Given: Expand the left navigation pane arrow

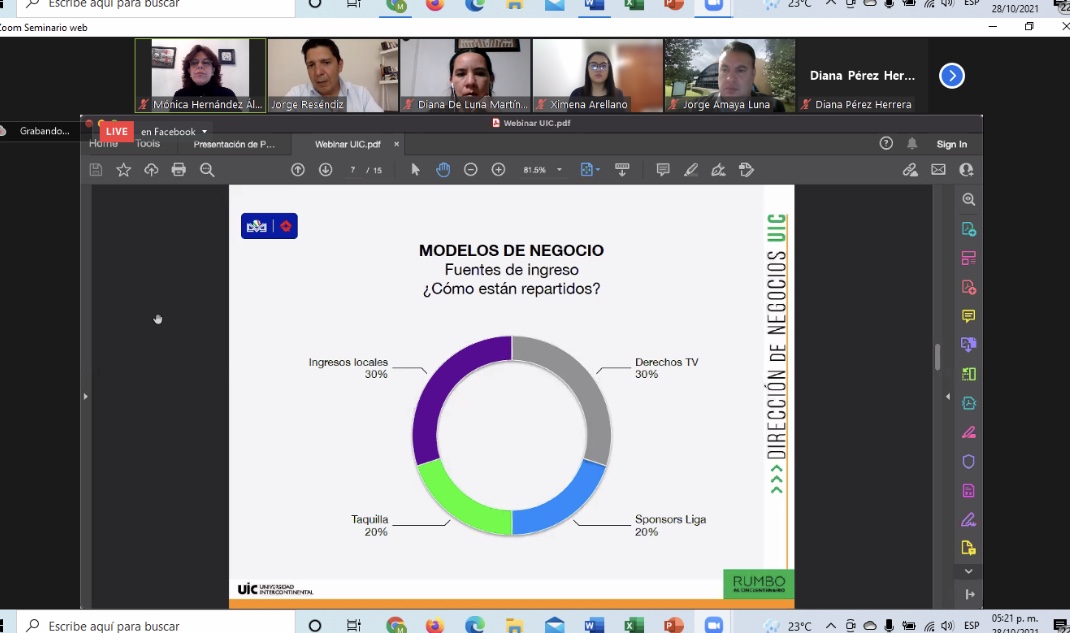Looking at the screenshot, I should 85,396.
